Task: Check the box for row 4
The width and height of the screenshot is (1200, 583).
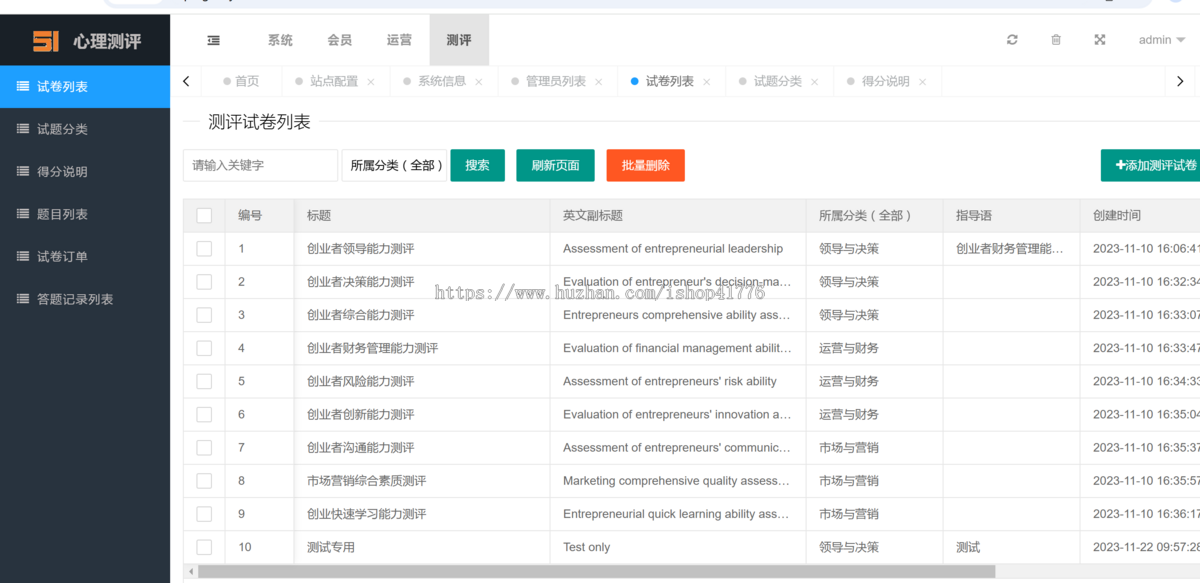Action: click(204, 348)
